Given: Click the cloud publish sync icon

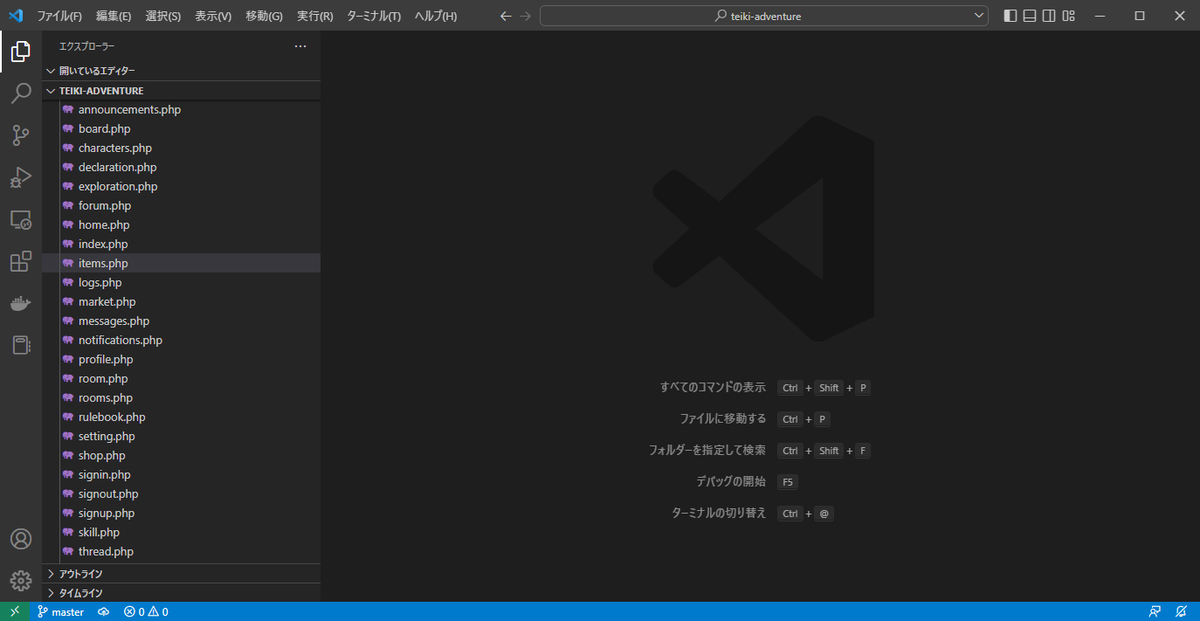Looking at the screenshot, I should 103,612.
